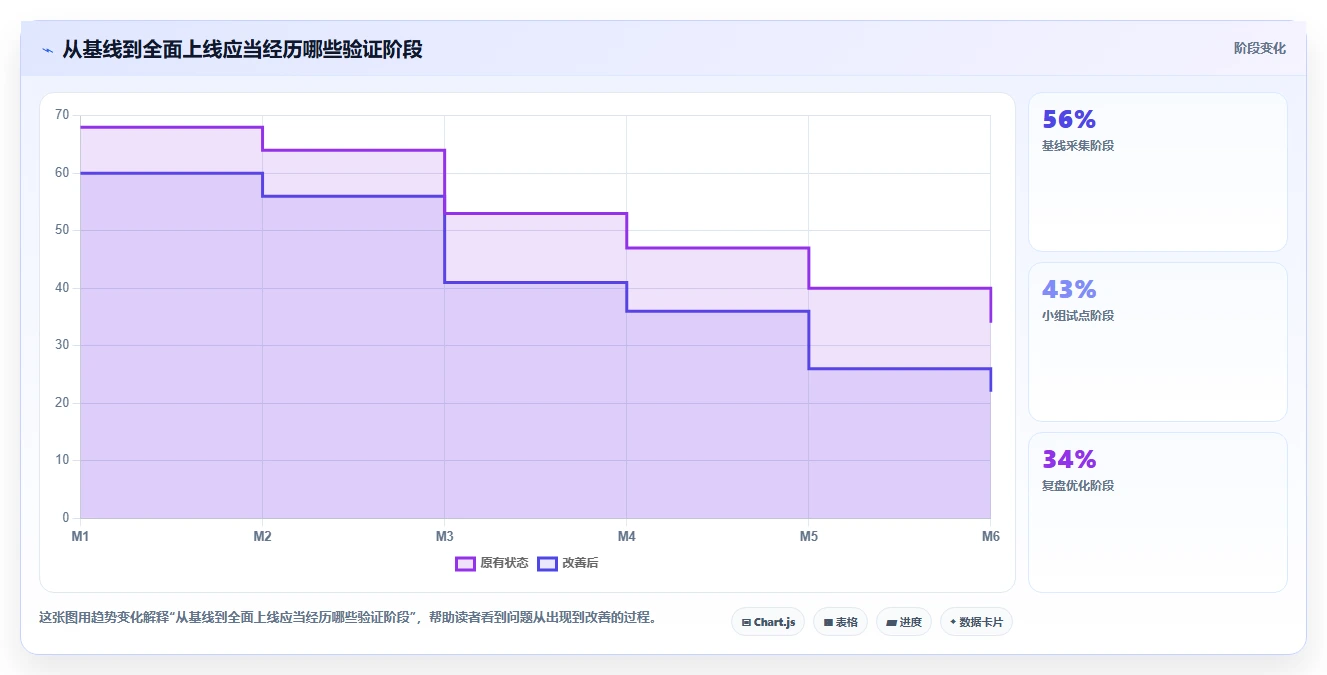The width and height of the screenshot is (1327, 675).
Task: Click the 基线采集阶段 caption
Action: (x=1078, y=146)
